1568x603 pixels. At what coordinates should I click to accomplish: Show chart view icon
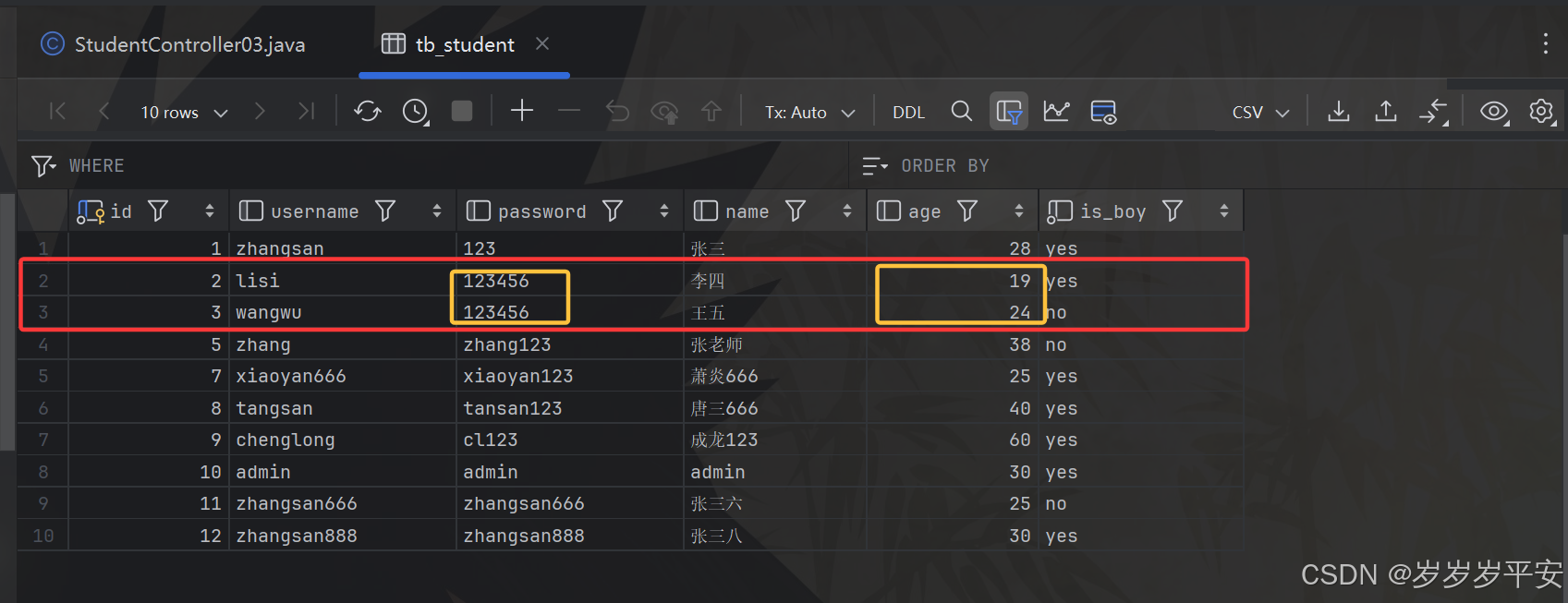coord(1056,112)
